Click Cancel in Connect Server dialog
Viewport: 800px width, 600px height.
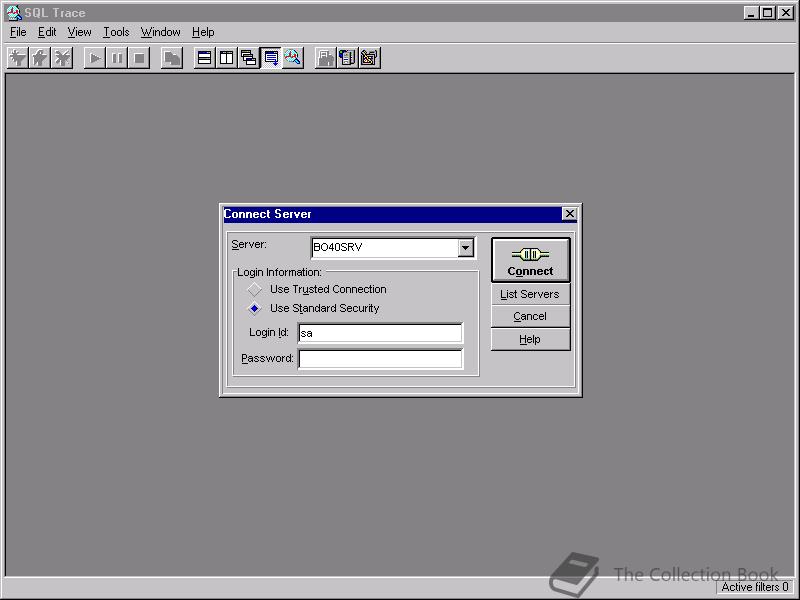click(x=531, y=316)
